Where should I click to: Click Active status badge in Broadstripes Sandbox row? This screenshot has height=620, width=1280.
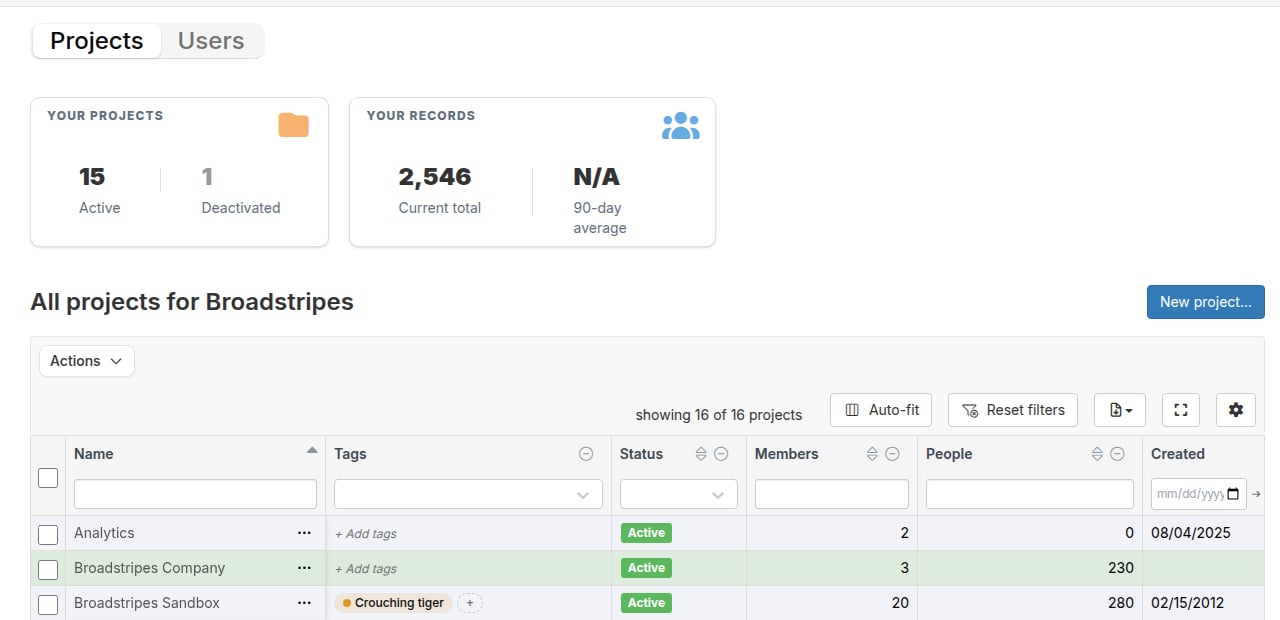[x=646, y=603]
